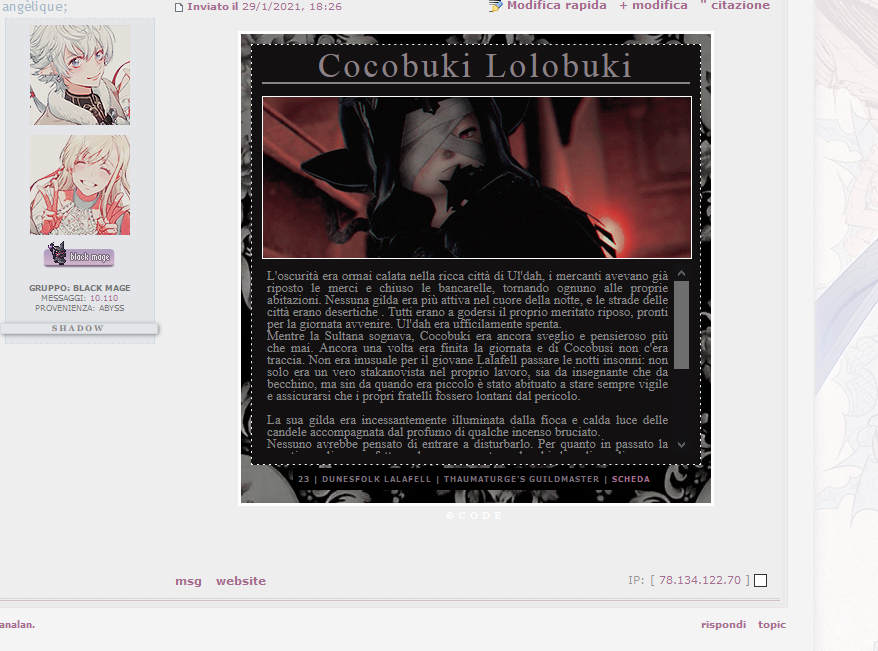Tick the checkbox next to the IP address
The width and height of the screenshot is (878, 651).
(x=760, y=581)
